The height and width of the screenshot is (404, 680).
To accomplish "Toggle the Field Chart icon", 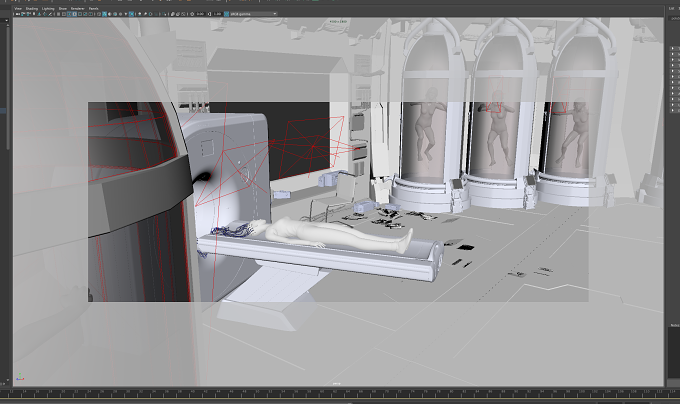I will tap(80, 14).
